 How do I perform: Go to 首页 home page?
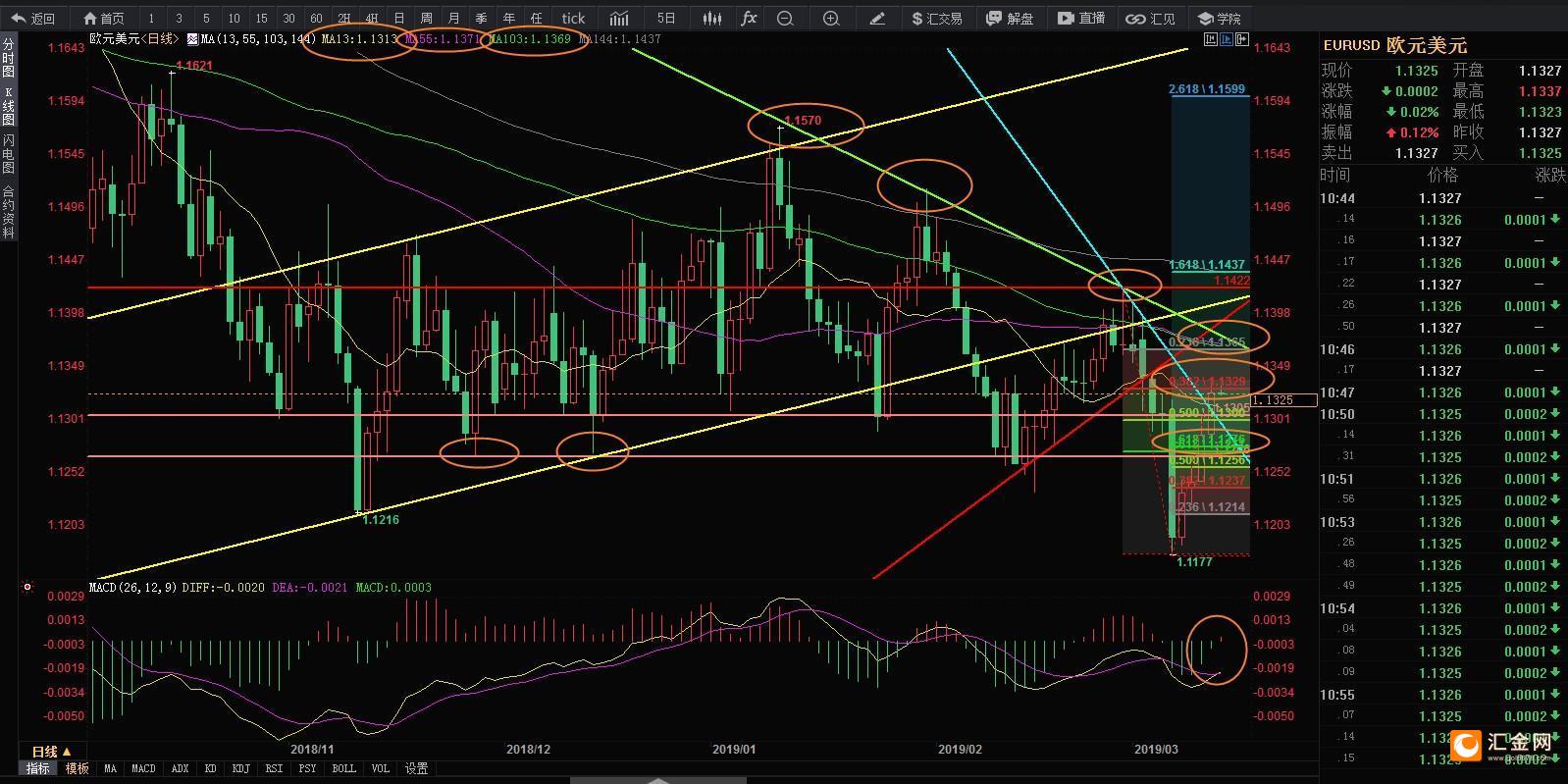104,18
